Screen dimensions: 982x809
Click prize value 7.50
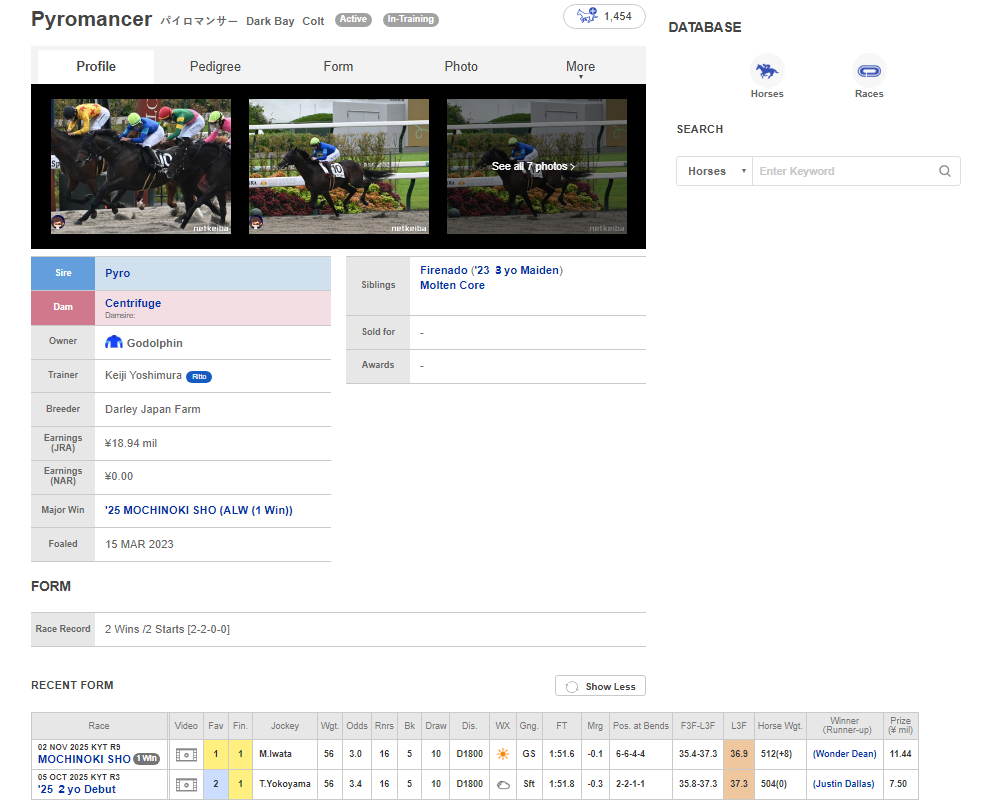point(897,784)
